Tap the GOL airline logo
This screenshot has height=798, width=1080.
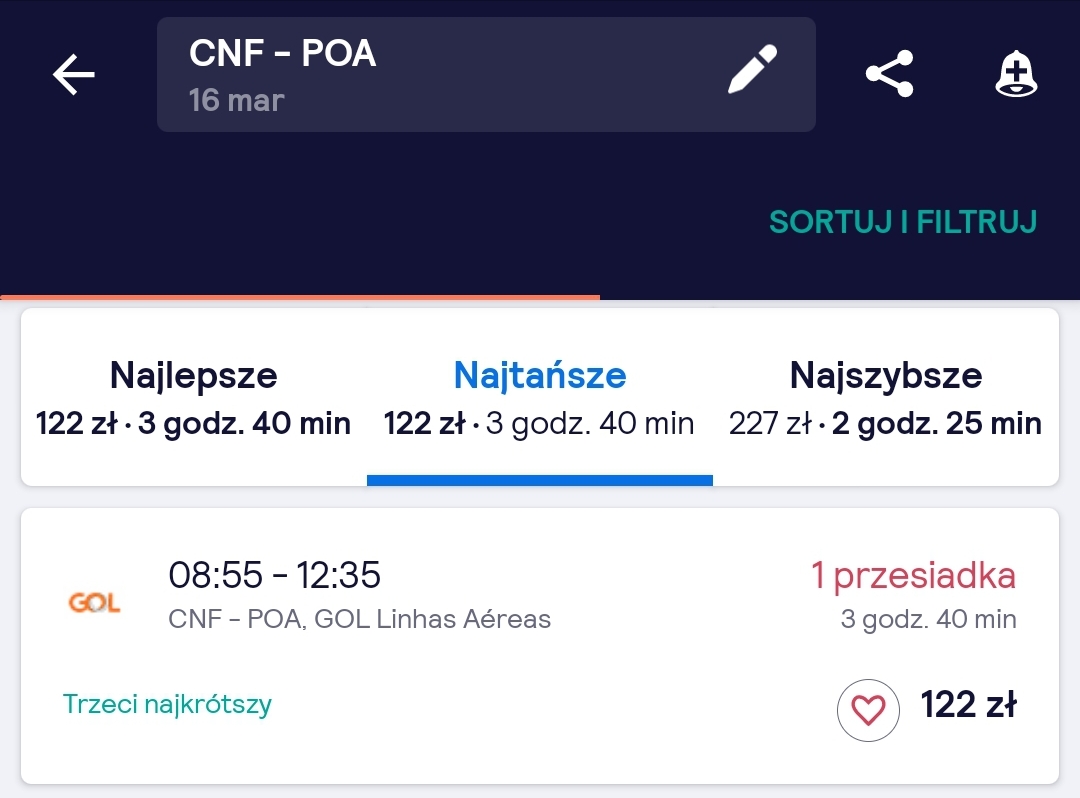click(x=94, y=602)
